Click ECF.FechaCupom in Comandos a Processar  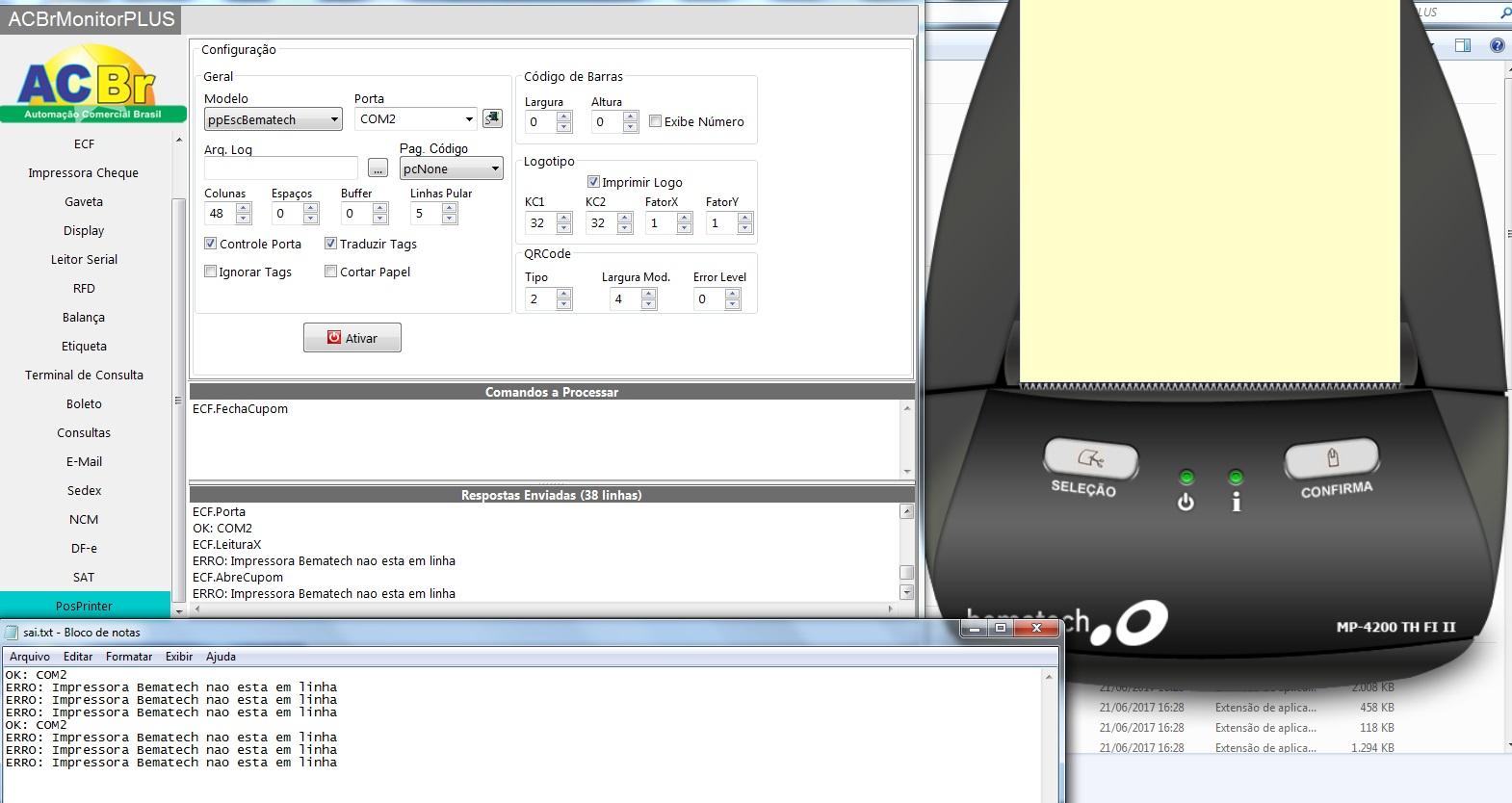(241, 409)
